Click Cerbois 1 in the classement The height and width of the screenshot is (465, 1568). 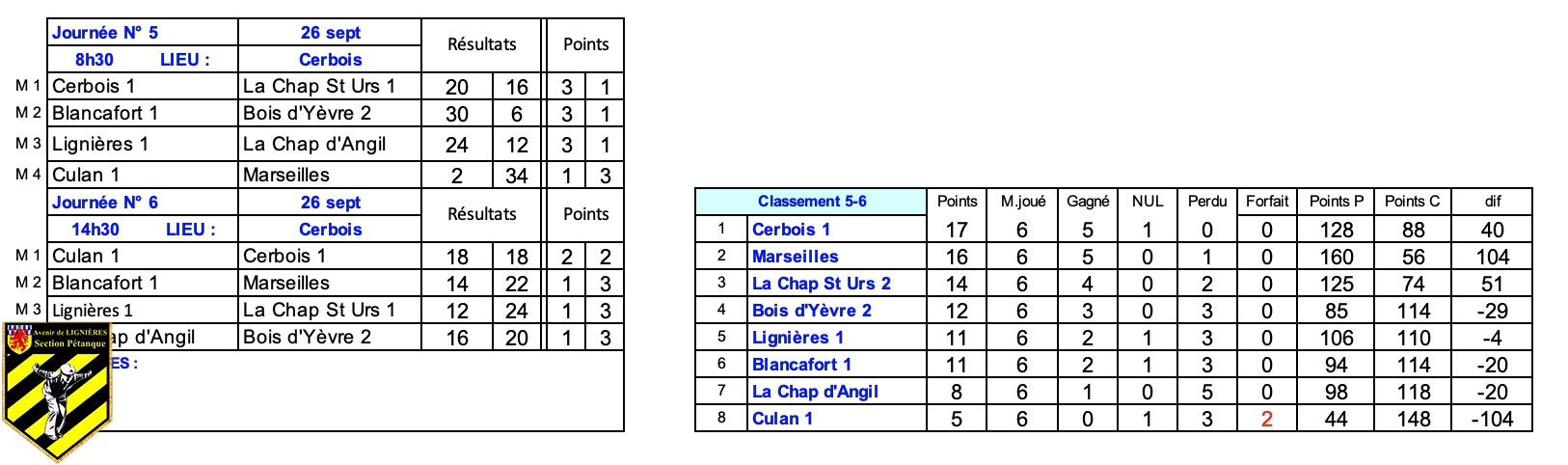[x=791, y=230]
